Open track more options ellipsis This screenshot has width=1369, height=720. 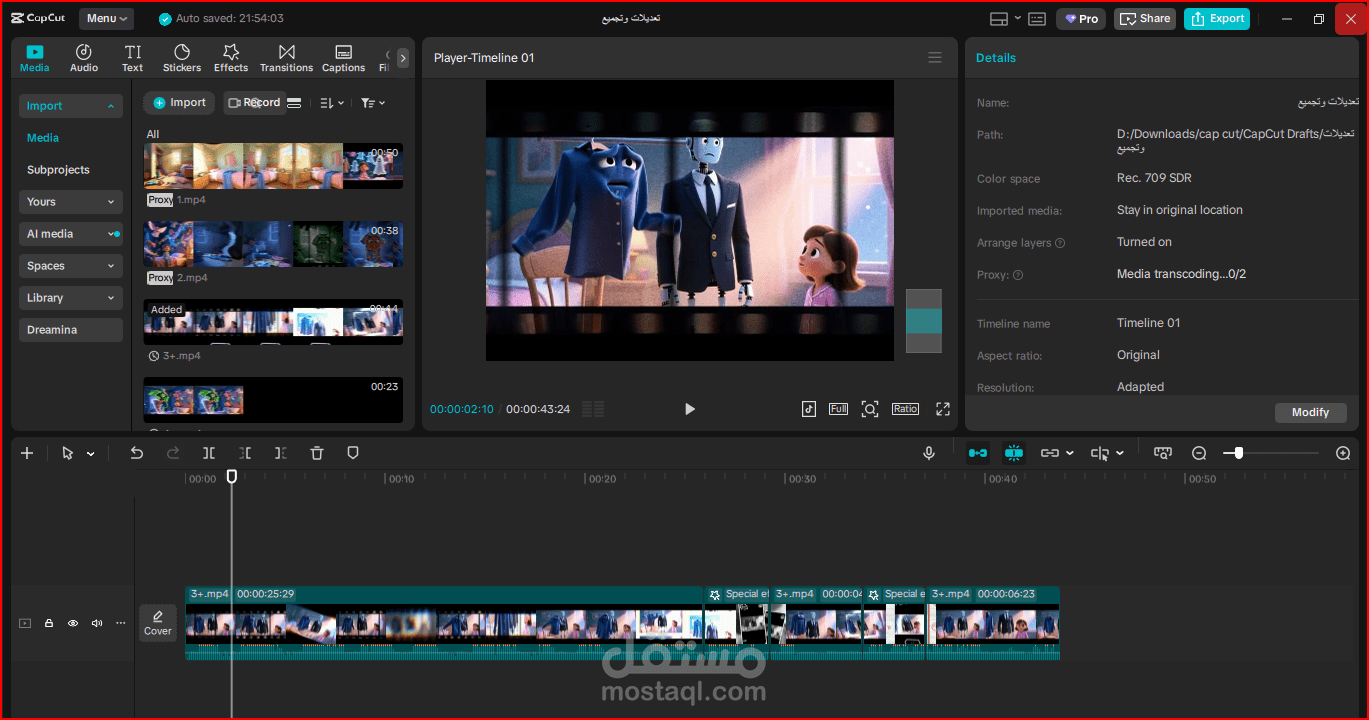(121, 623)
